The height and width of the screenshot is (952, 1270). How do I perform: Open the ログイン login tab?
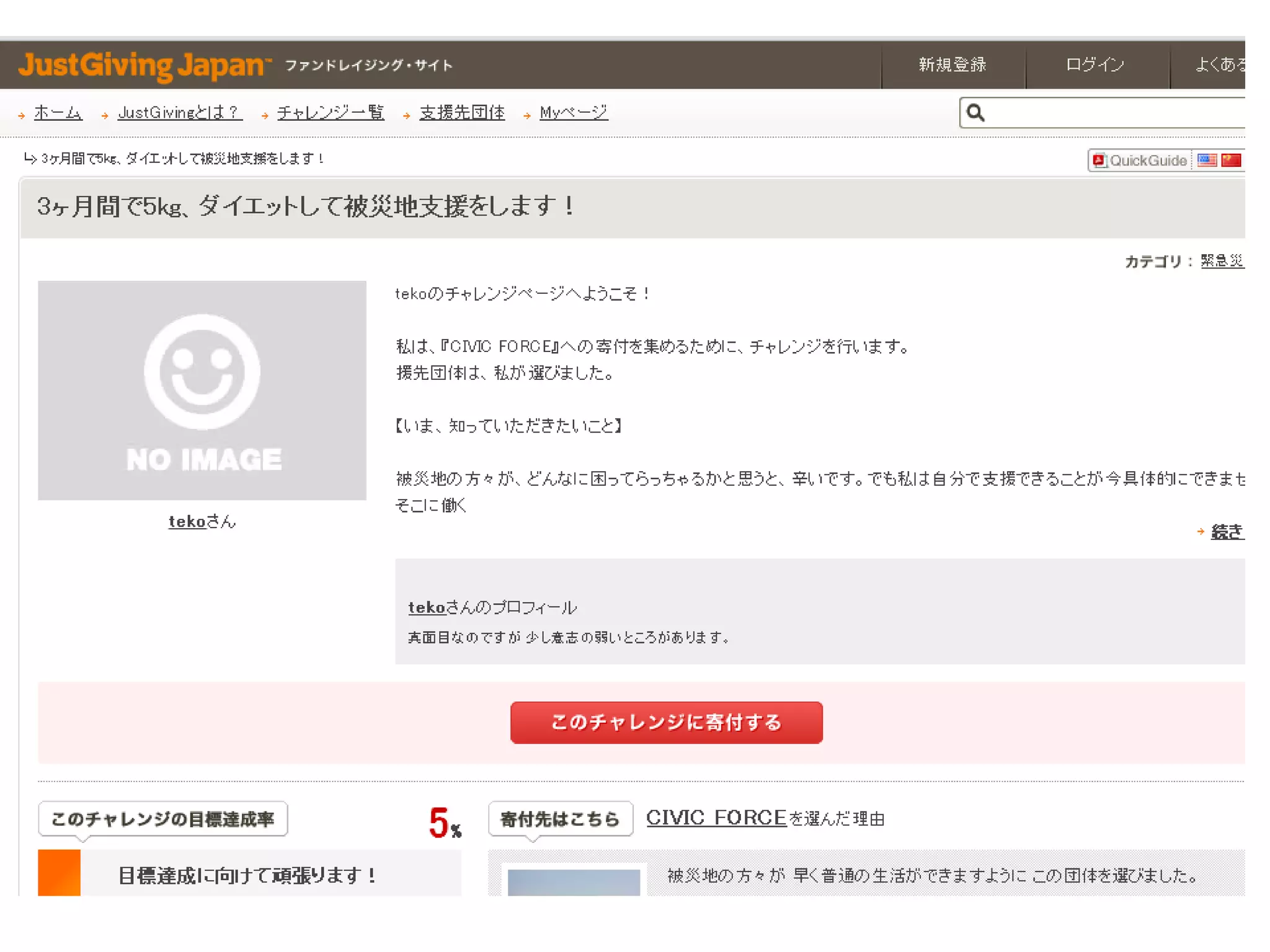(x=1095, y=64)
